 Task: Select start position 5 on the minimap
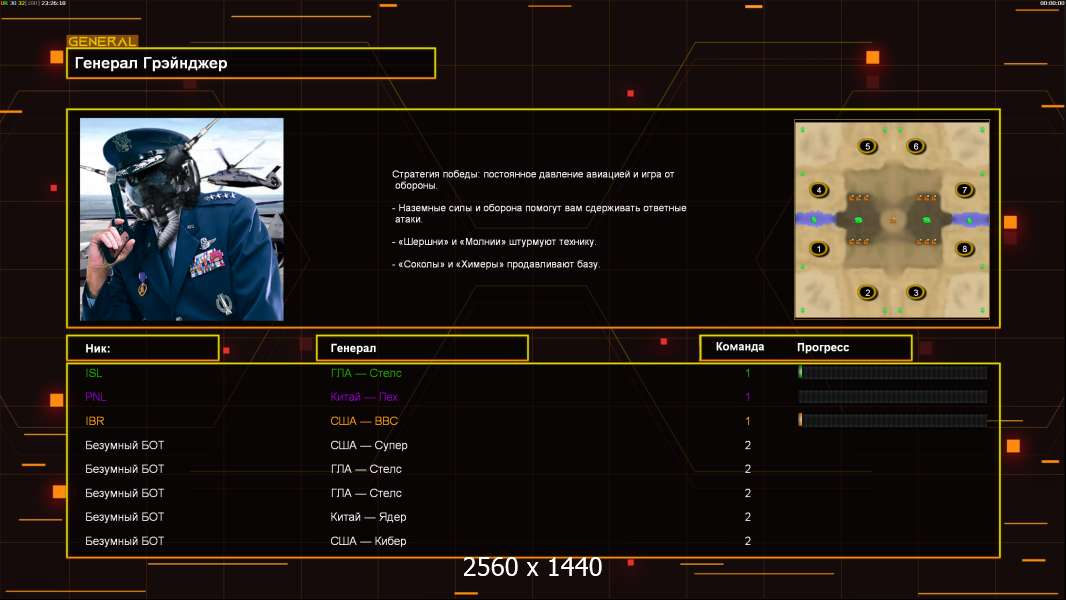pyautogui.click(x=867, y=147)
